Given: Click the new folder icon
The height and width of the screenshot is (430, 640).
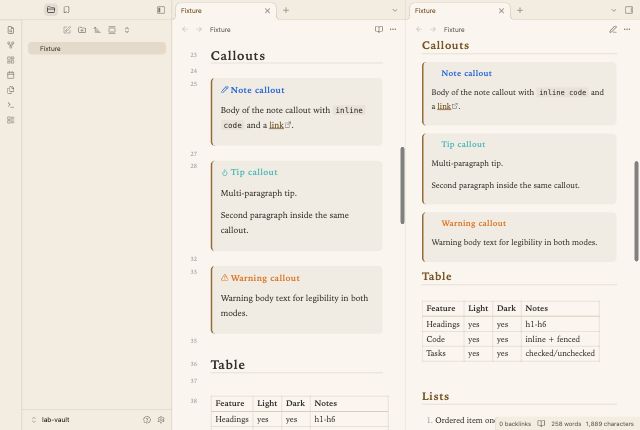Looking at the screenshot, I should pyautogui.click(x=82, y=30).
